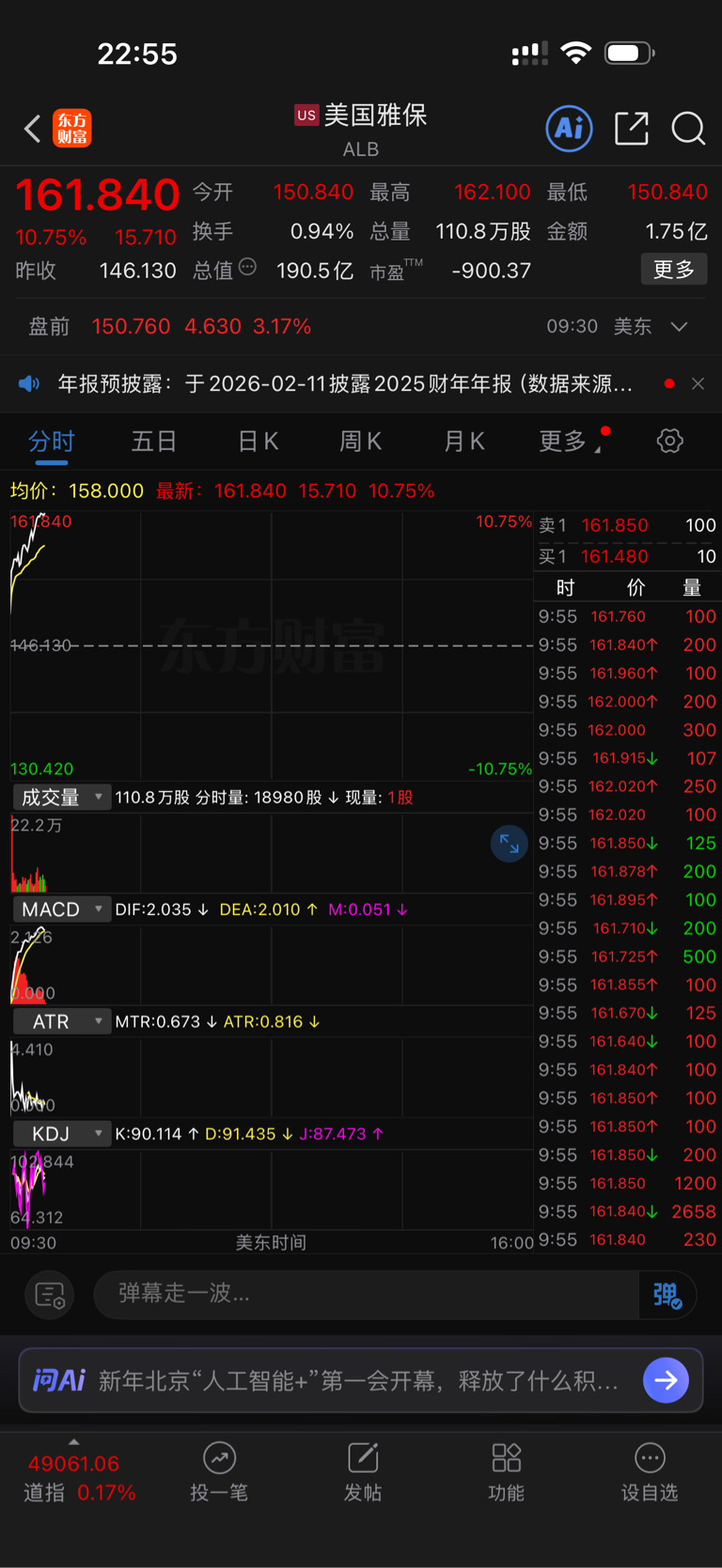Tap the announcement speaker icon

[29, 383]
